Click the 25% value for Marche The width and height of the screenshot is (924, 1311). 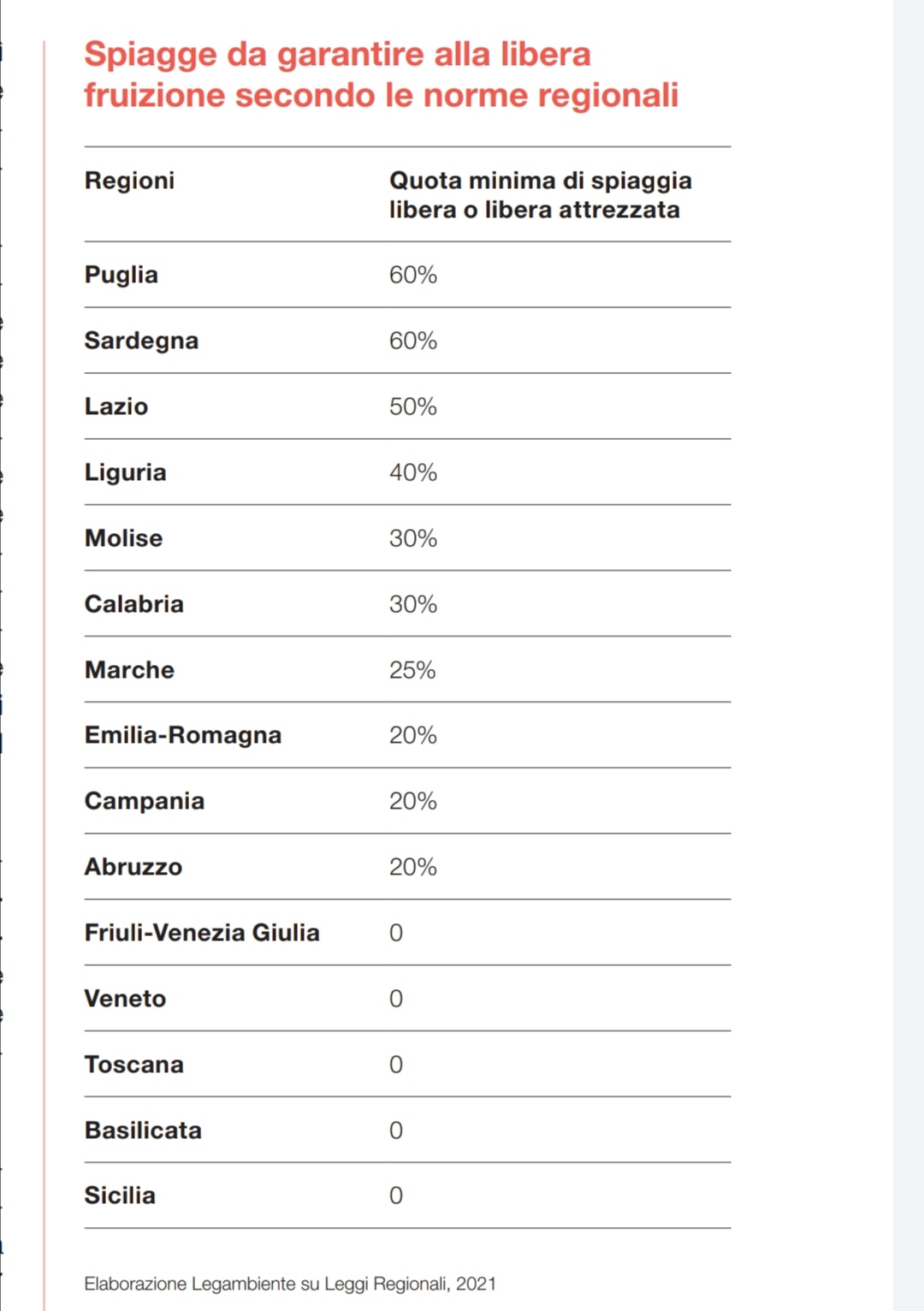tap(412, 670)
